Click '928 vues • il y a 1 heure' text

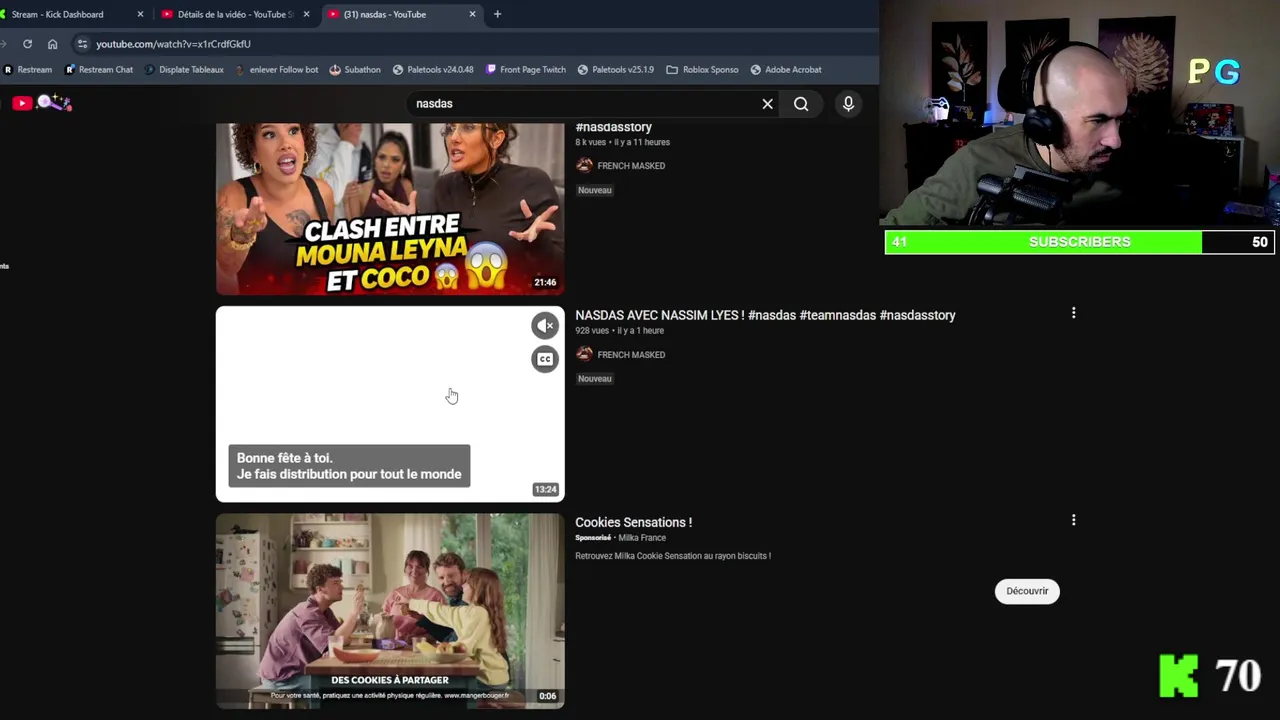[619, 331]
